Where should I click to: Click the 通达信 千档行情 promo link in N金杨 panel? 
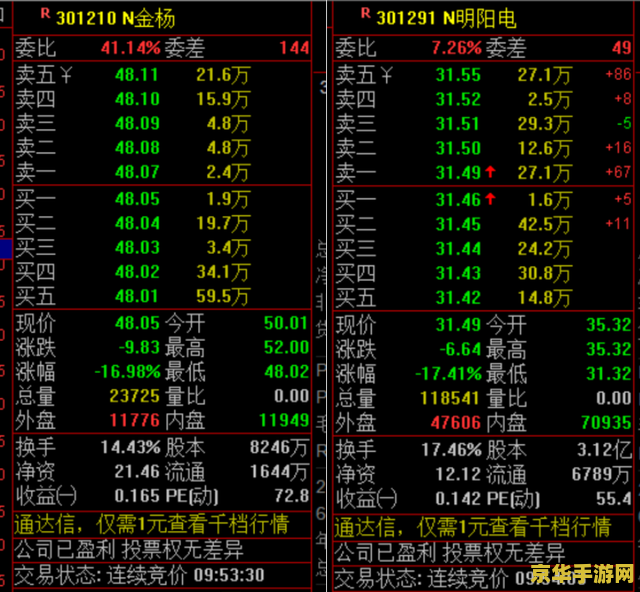click(x=152, y=524)
